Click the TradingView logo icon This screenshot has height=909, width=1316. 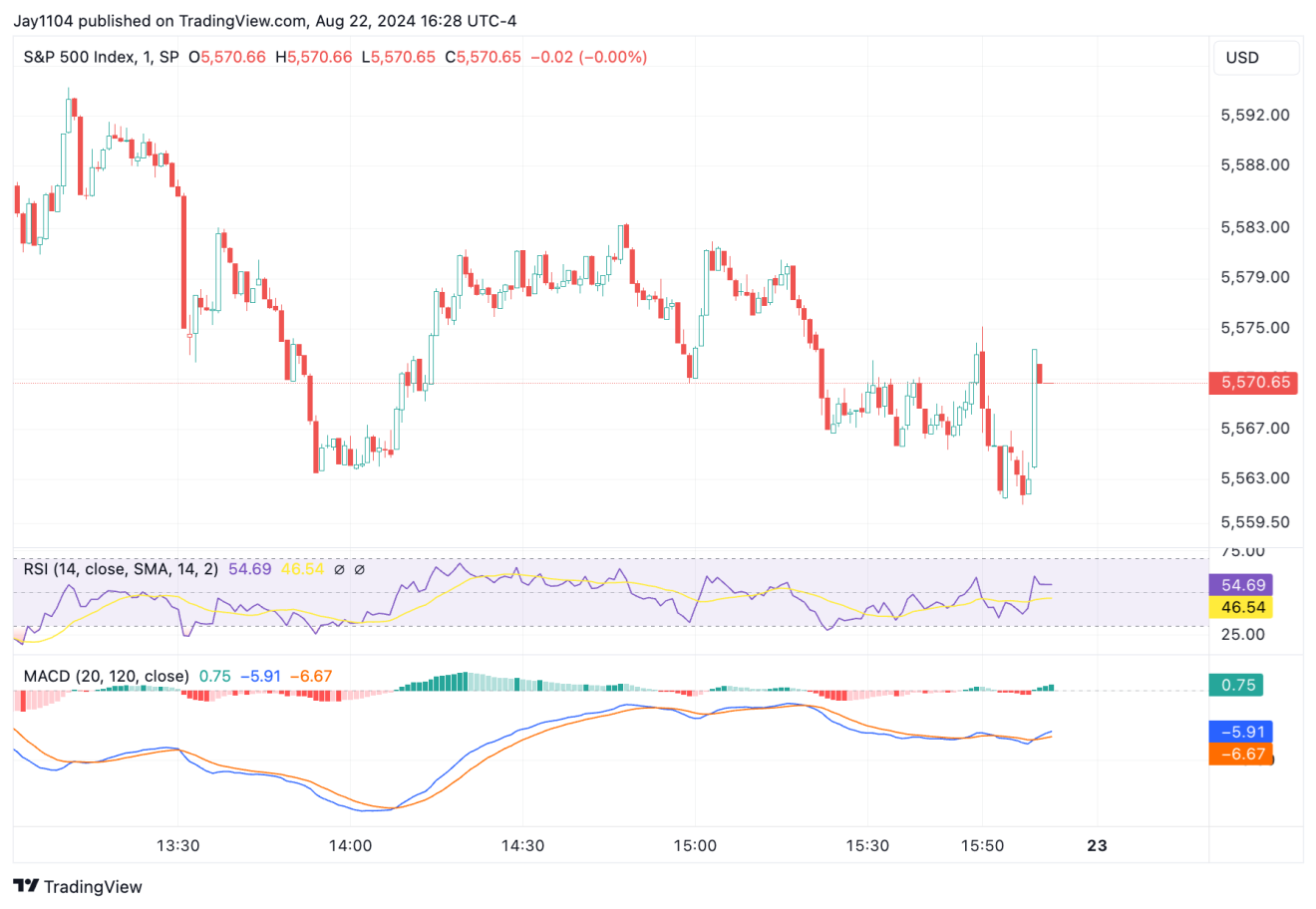pos(26,886)
